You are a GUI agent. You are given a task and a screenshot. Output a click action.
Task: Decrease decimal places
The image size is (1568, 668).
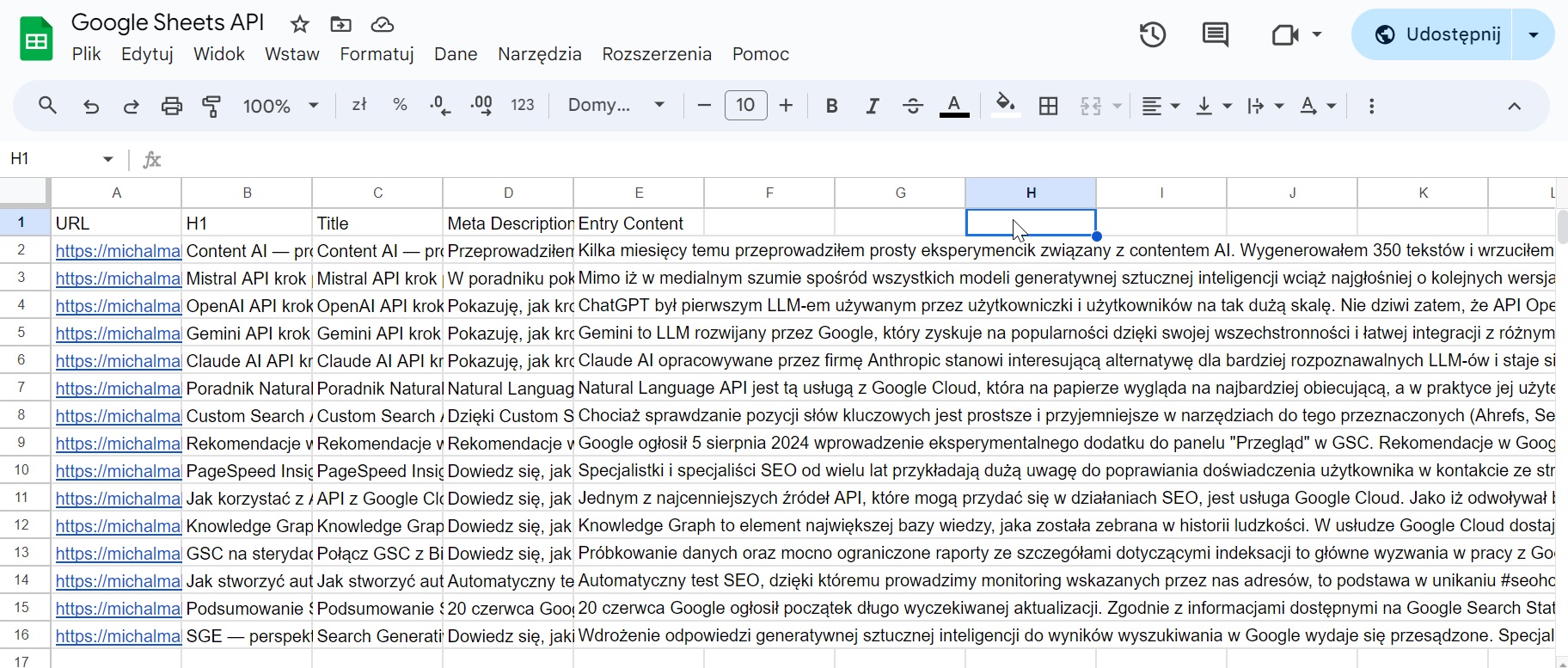(x=440, y=106)
